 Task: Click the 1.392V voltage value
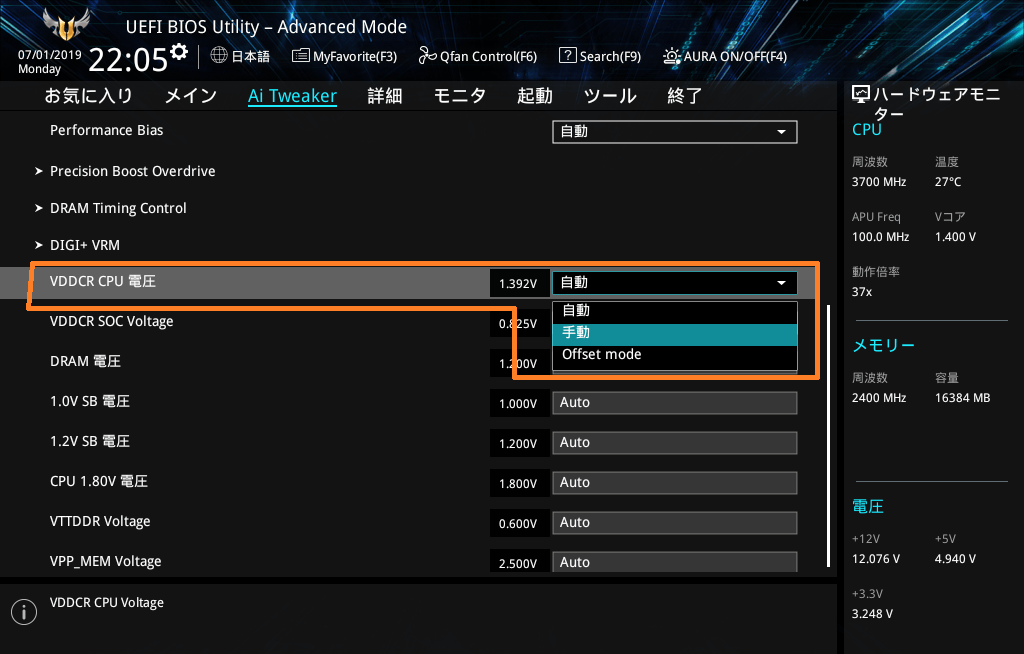click(518, 284)
